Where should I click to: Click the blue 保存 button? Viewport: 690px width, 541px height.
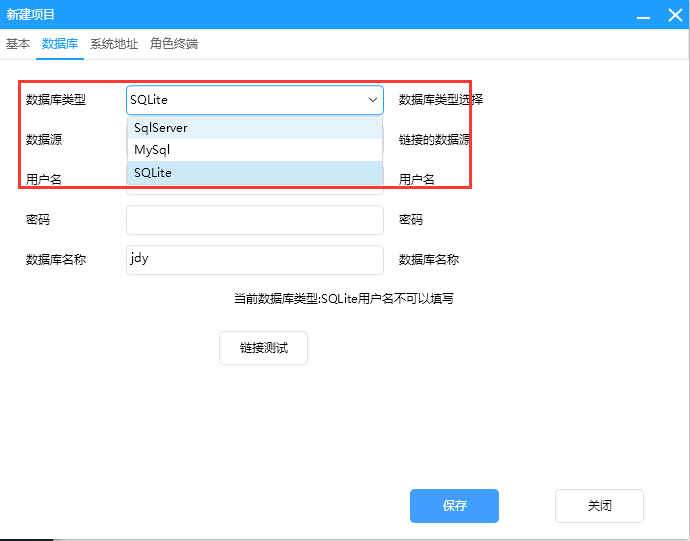click(x=454, y=506)
